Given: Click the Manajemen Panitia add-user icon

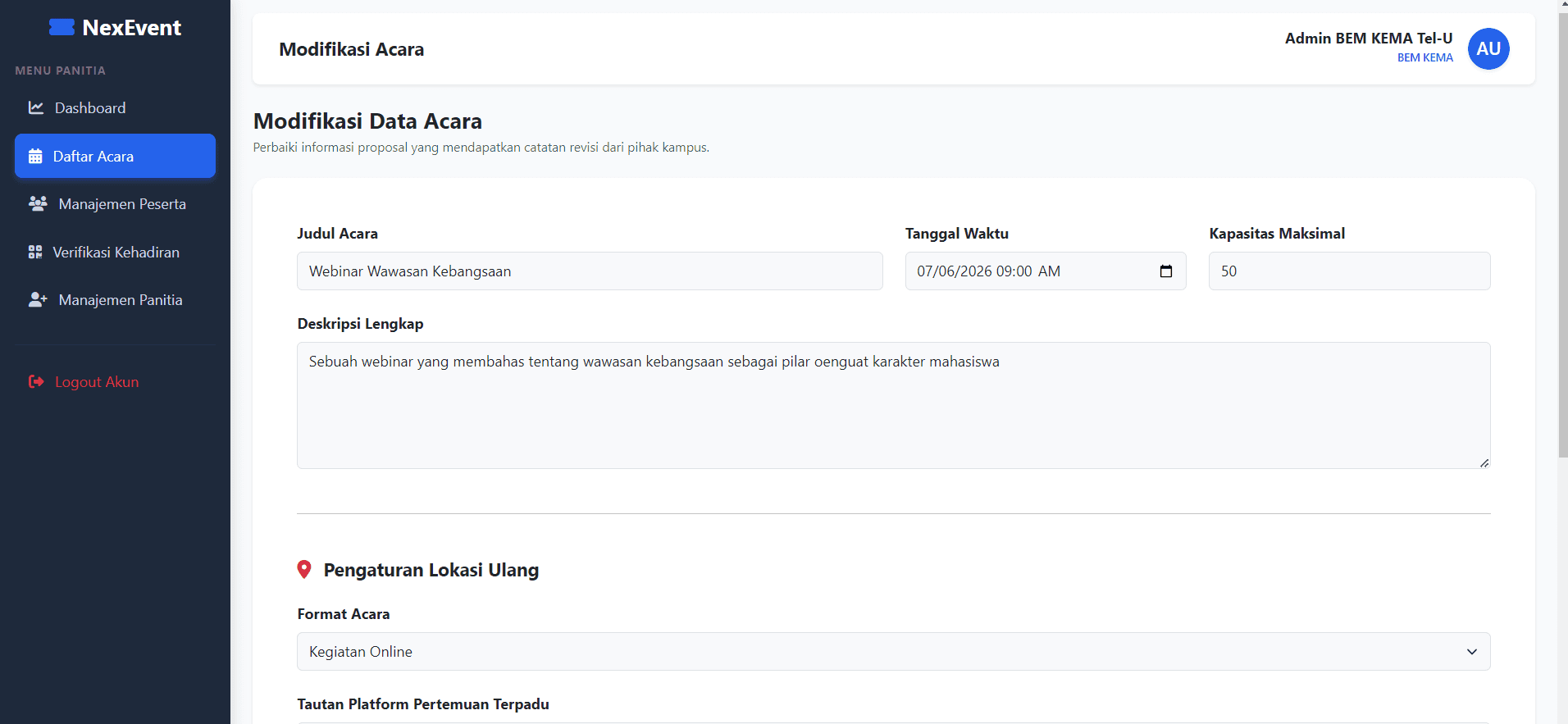Looking at the screenshot, I should [38, 299].
